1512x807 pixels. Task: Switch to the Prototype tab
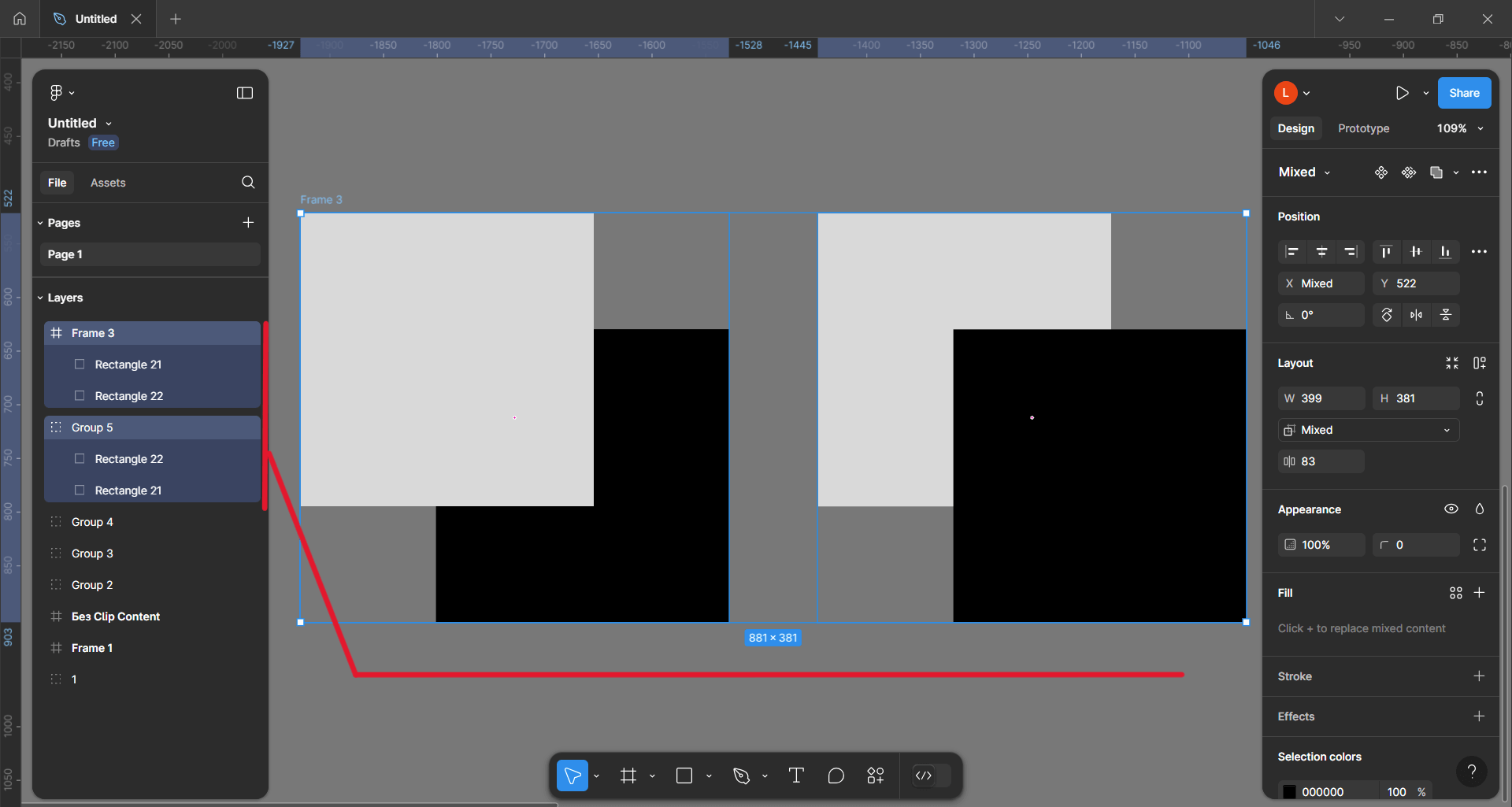coord(1363,128)
